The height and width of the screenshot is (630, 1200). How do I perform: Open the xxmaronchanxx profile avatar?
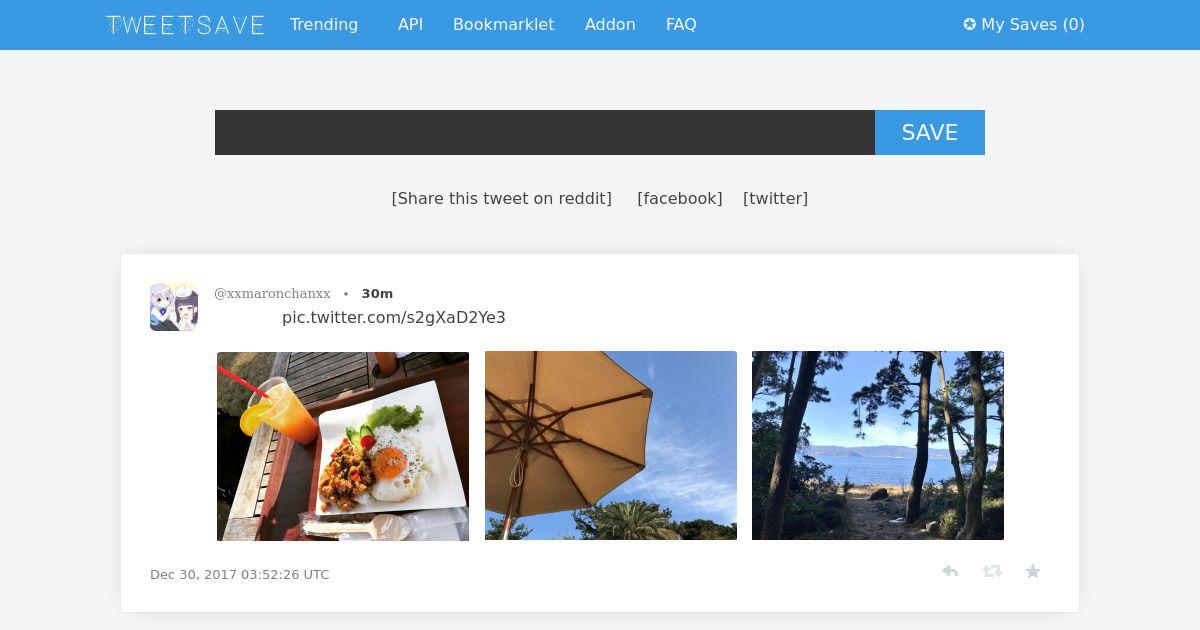click(174, 306)
